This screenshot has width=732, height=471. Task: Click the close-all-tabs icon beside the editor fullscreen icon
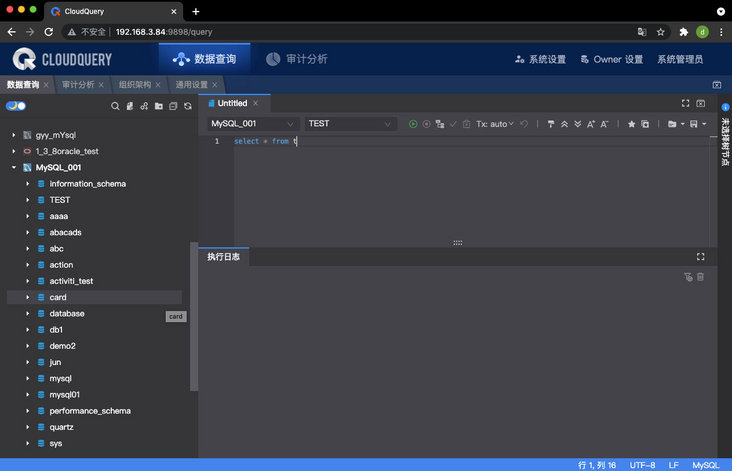701,103
